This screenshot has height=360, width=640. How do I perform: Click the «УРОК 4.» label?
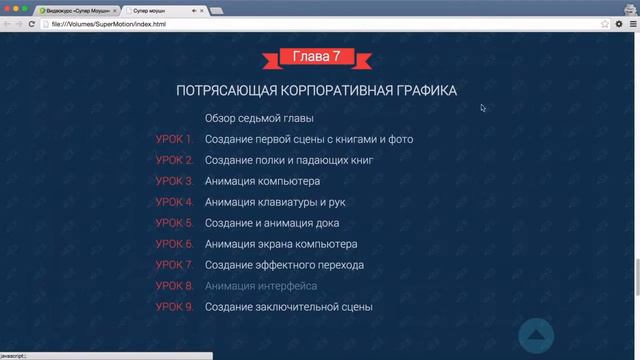coord(174,202)
